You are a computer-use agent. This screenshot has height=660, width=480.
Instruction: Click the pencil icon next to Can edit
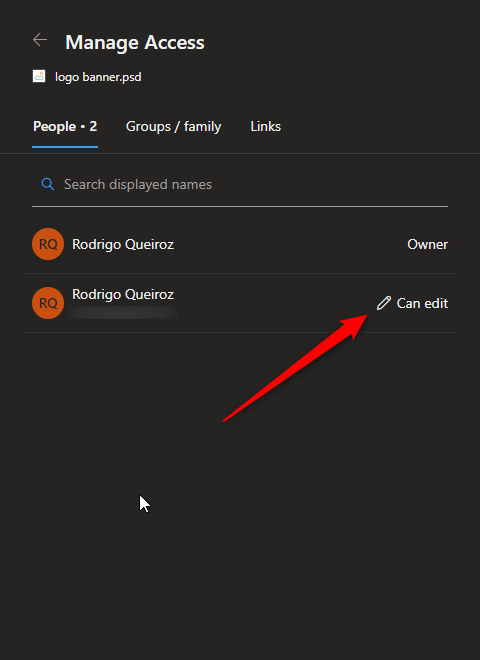384,303
